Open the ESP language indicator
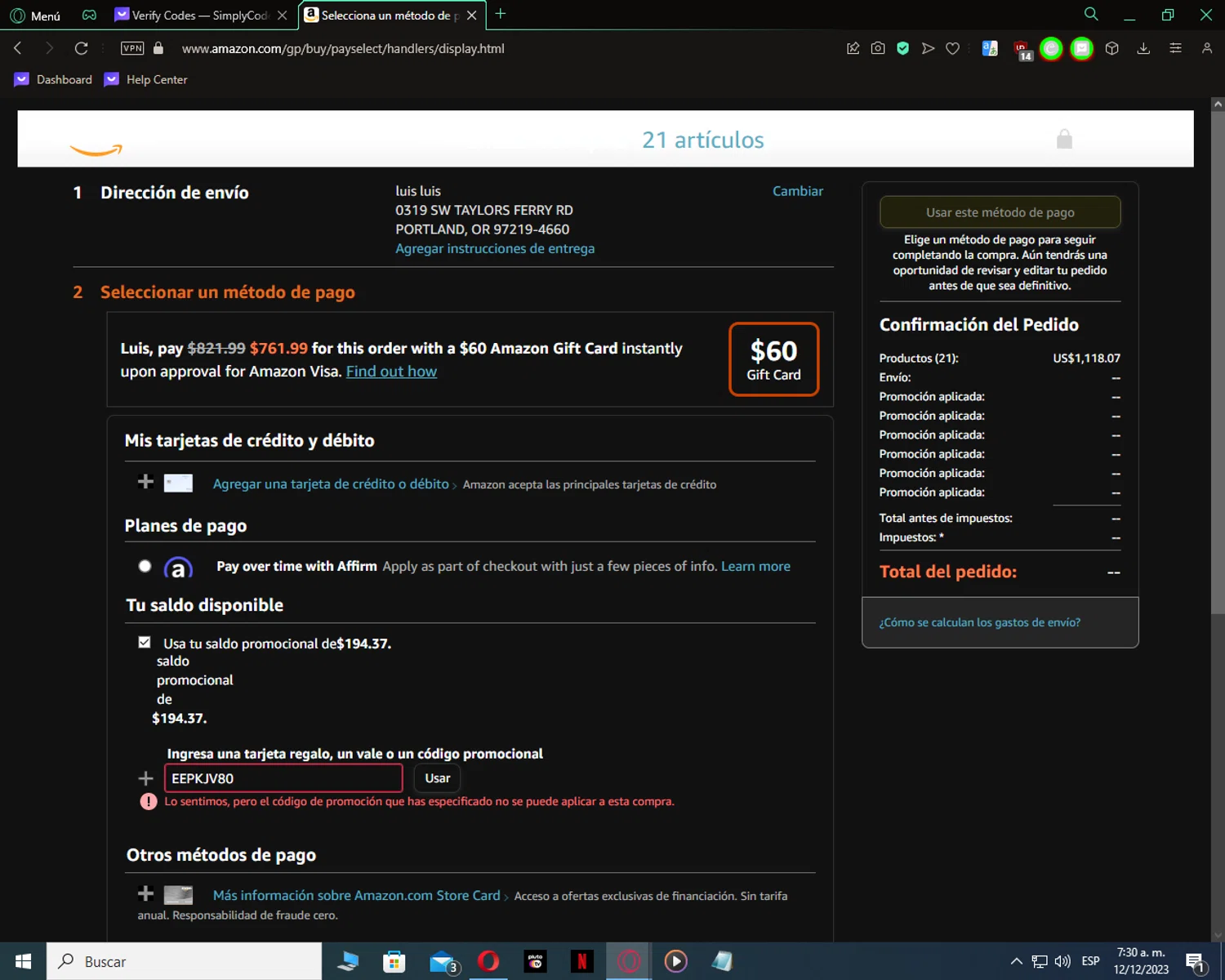 click(x=1090, y=961)
